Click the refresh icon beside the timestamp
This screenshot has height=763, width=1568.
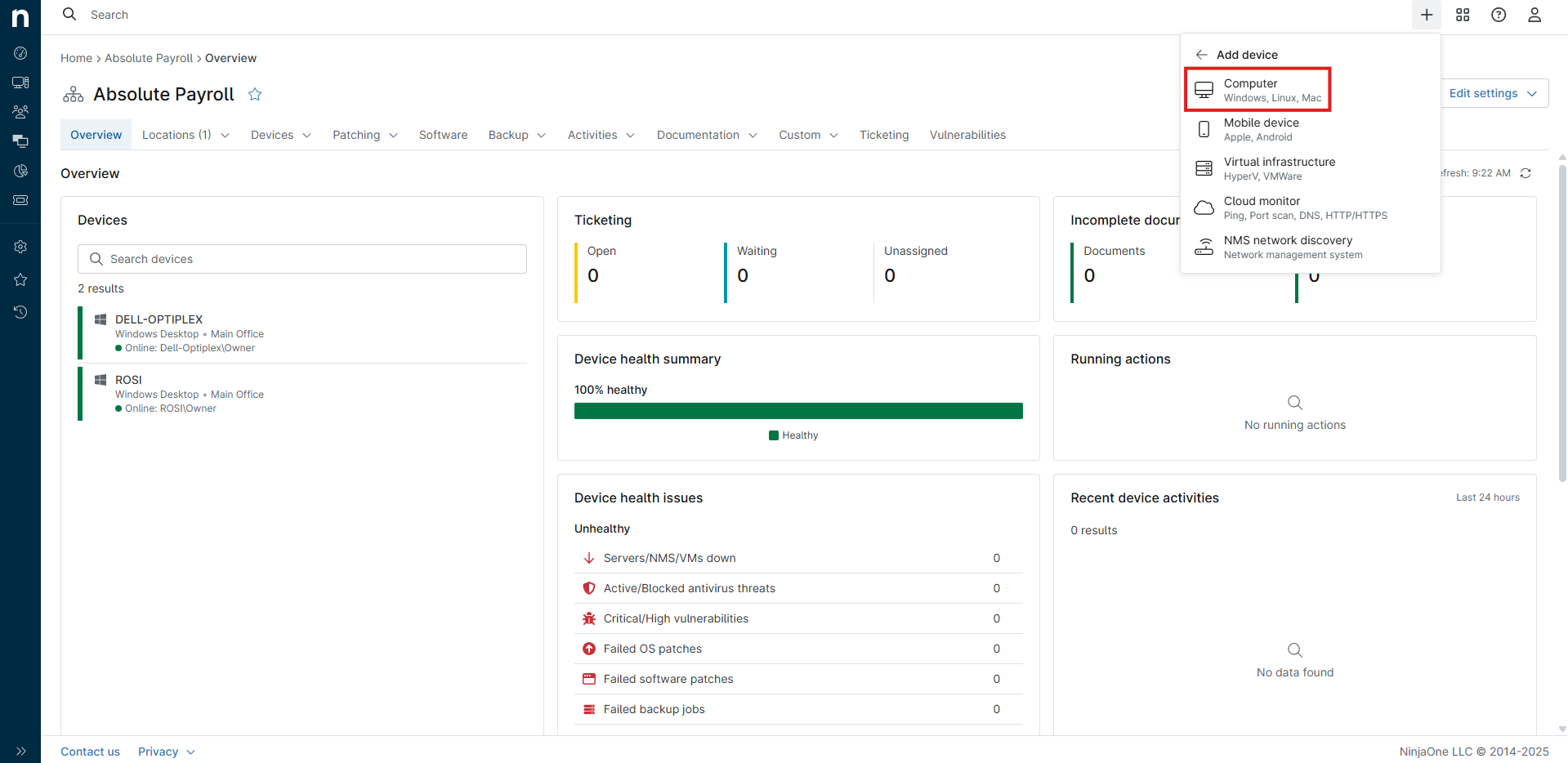click(1526, 173)
